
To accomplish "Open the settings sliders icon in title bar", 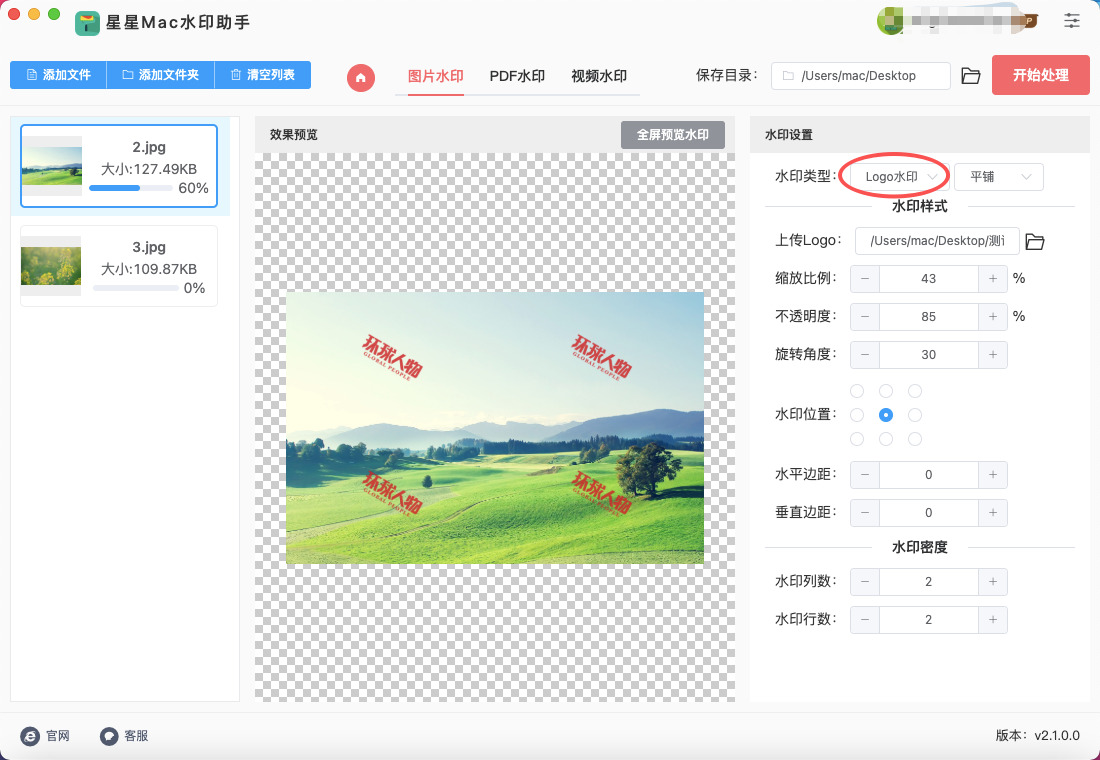I will 1072,20.
